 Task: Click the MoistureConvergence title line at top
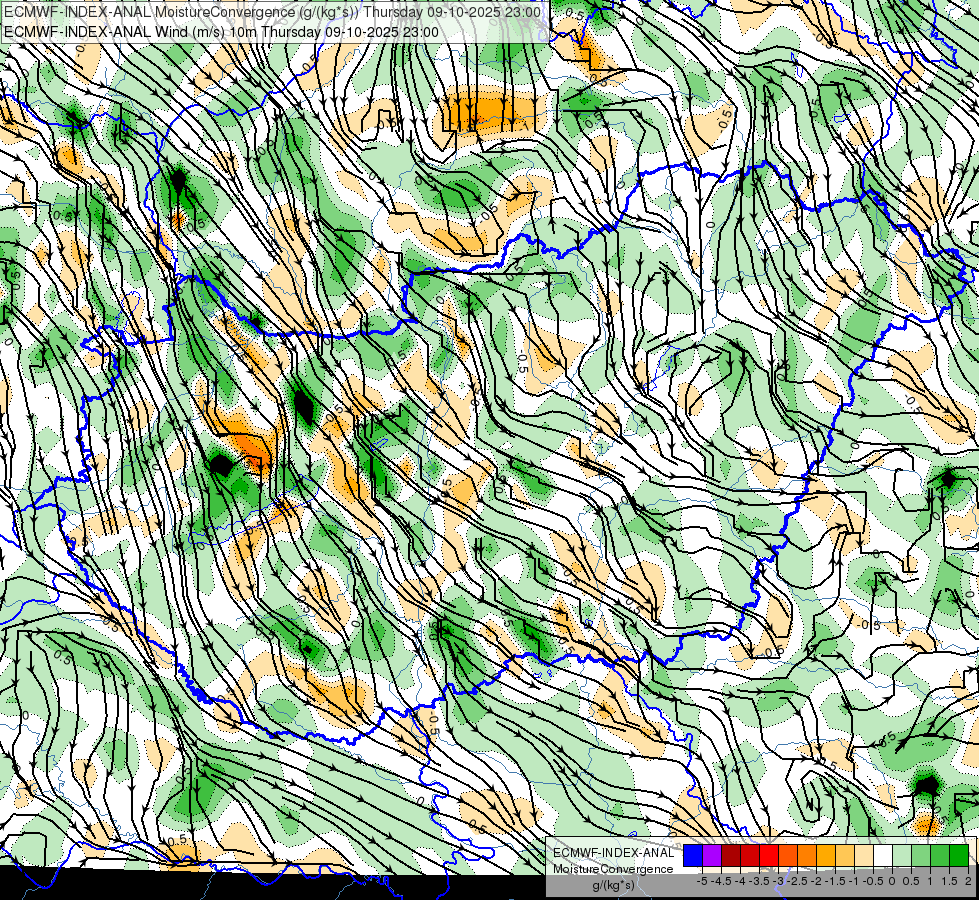coord(272,12)
